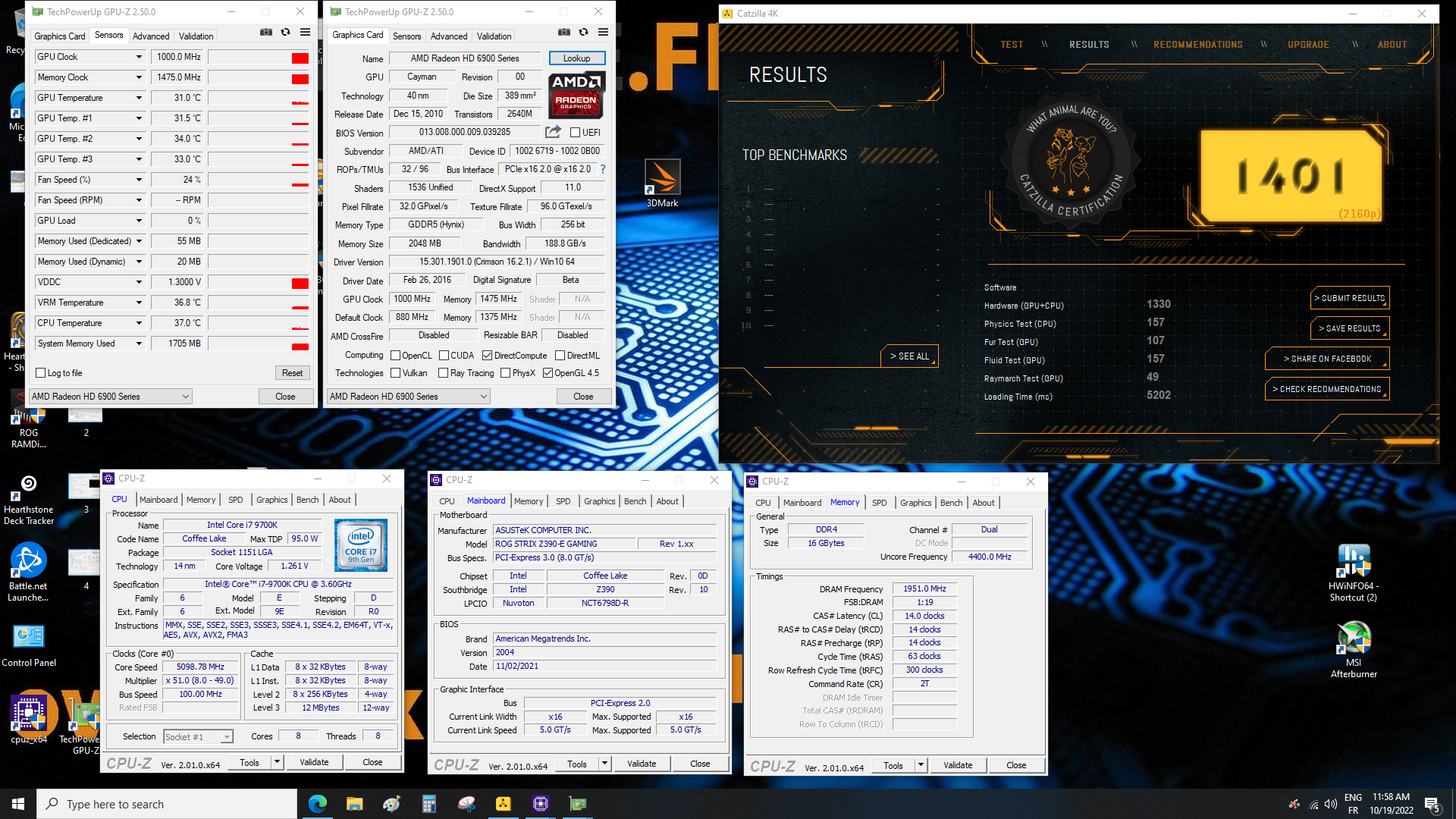The image size is (1456, 819).
Task: Switch to the Advanced tab in the GPU-Z Sensors window
Action: pyautogui.click(x=151, y=36)
